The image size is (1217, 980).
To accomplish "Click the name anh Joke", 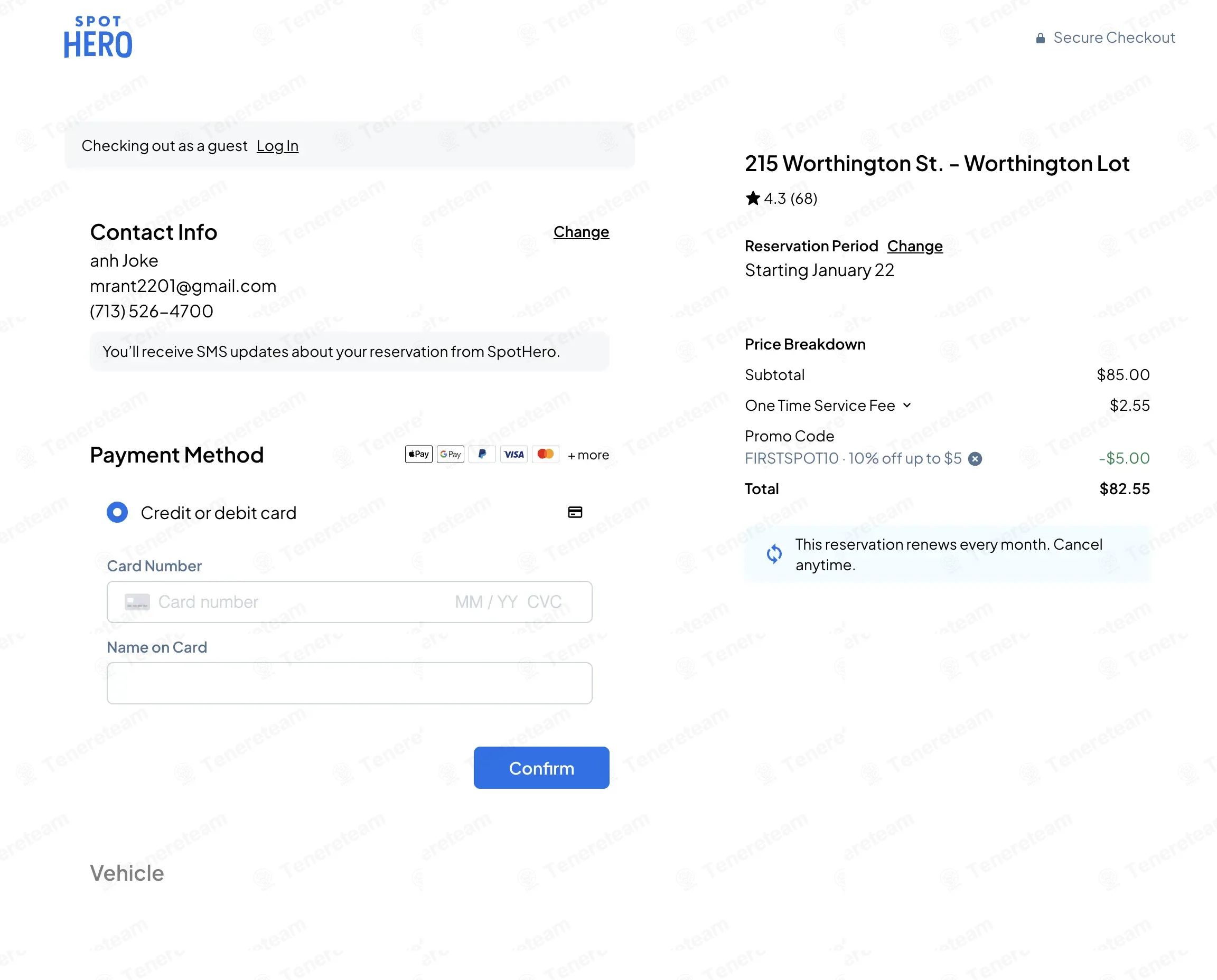I will pyautogui.click(x=124, y=261).
